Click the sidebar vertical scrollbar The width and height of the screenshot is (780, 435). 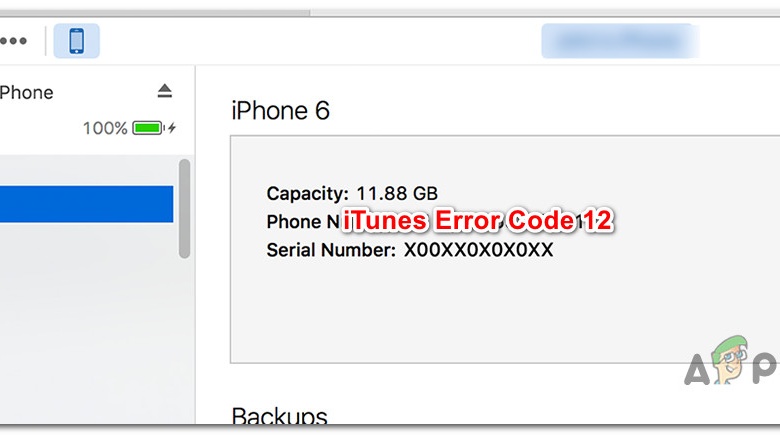[x=184, y=208]
